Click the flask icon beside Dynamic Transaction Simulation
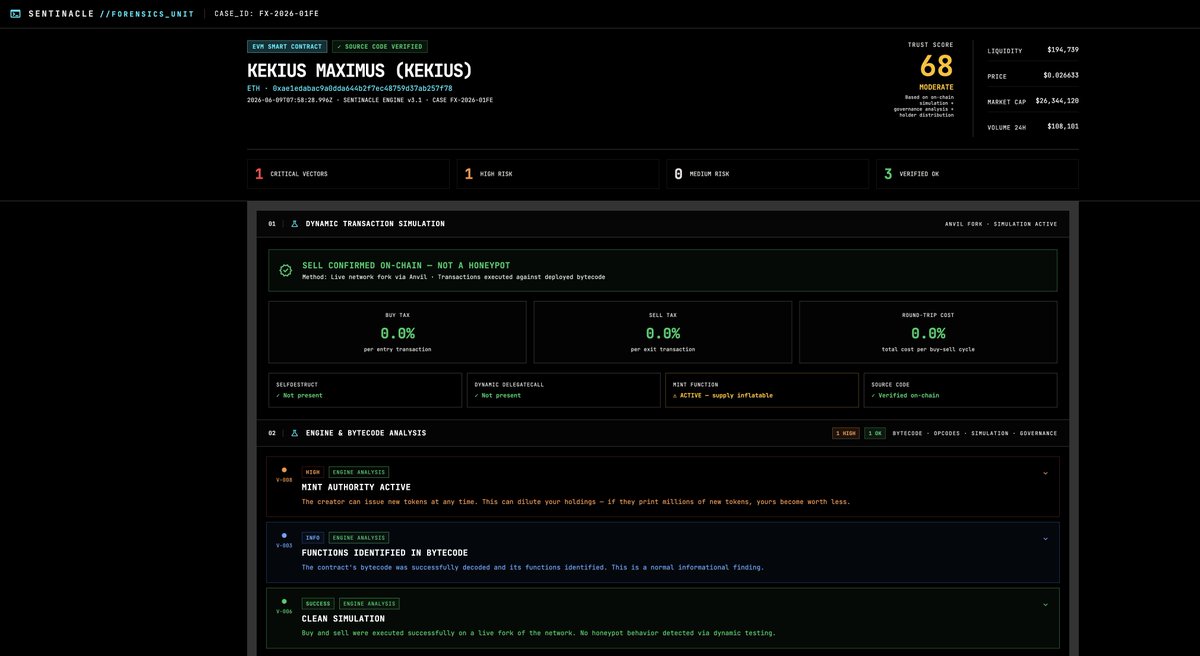Image resolution: width=1200 pixels, height=656 pixels. (295, 224)
